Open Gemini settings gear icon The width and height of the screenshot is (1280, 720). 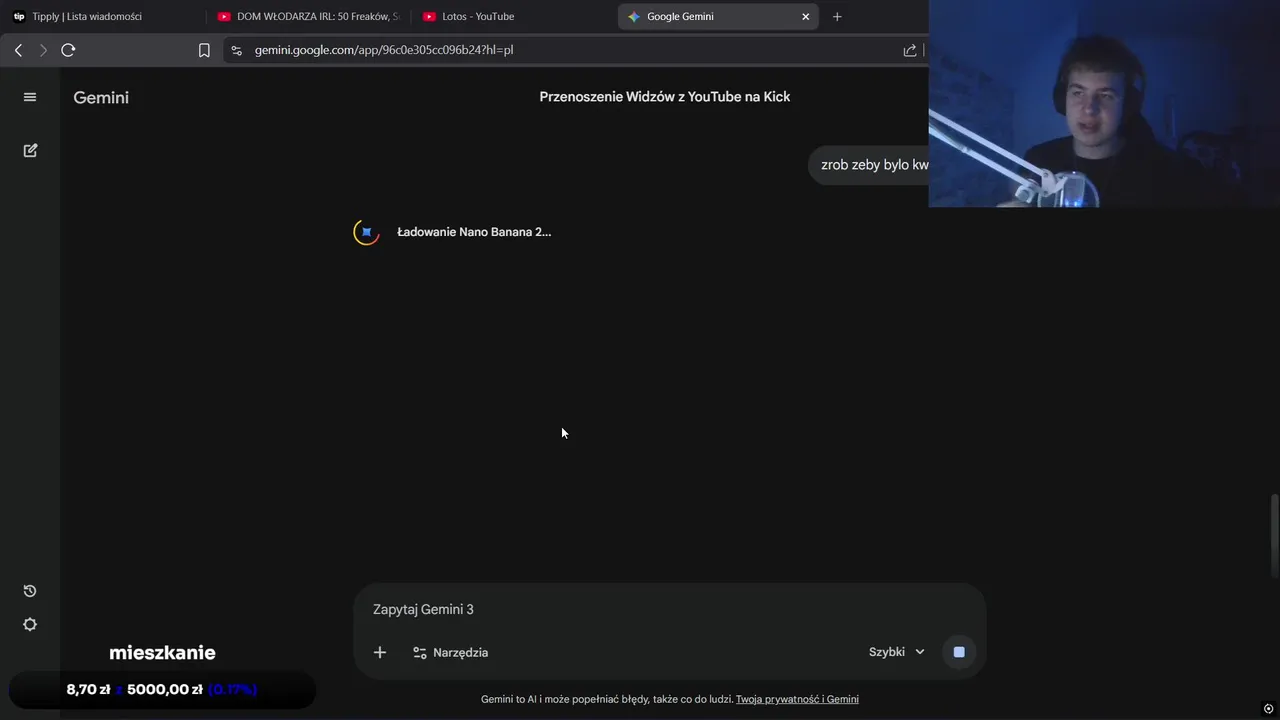point(30,624)
